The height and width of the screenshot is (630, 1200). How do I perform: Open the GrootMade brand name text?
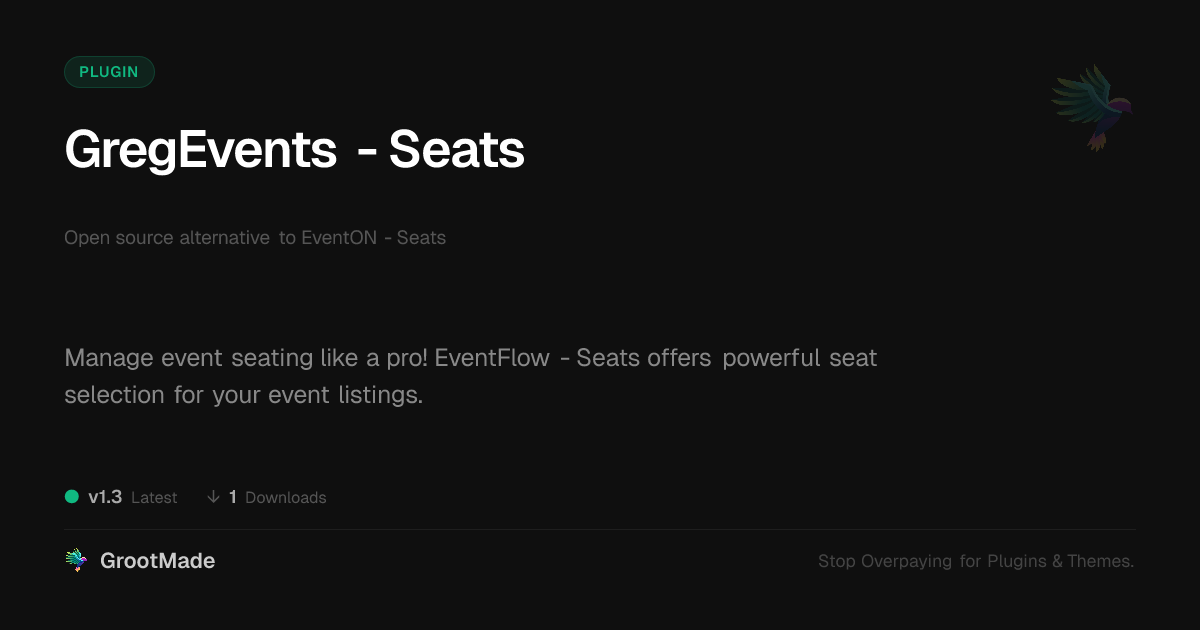[157, 561]
